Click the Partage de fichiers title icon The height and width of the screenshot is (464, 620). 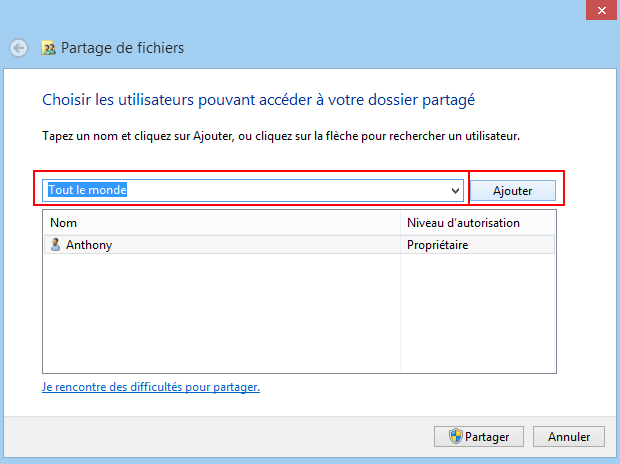[48, 48]
